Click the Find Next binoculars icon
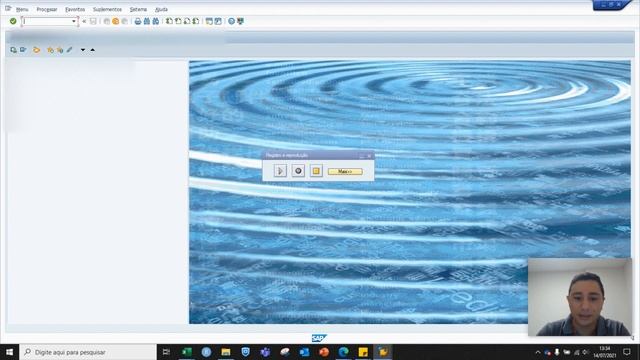The height and width of the screenshot is (360, 640). pos(156,21)
